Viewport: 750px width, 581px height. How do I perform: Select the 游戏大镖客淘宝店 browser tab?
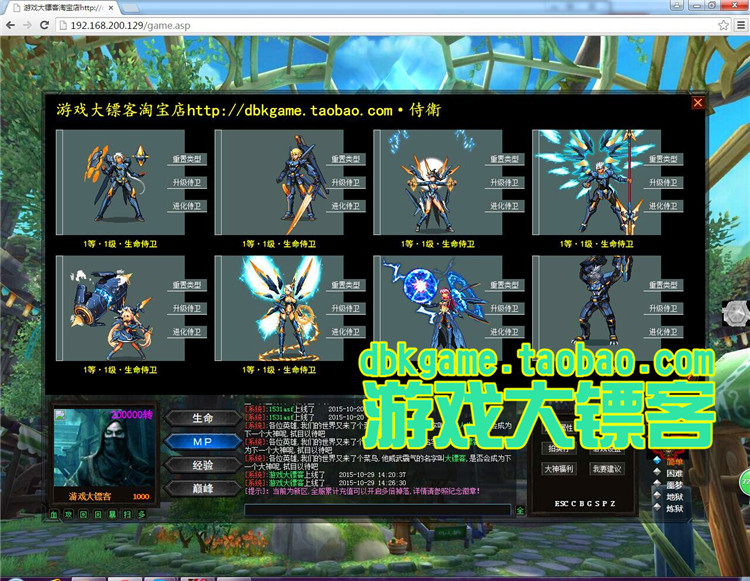[62, 8]
